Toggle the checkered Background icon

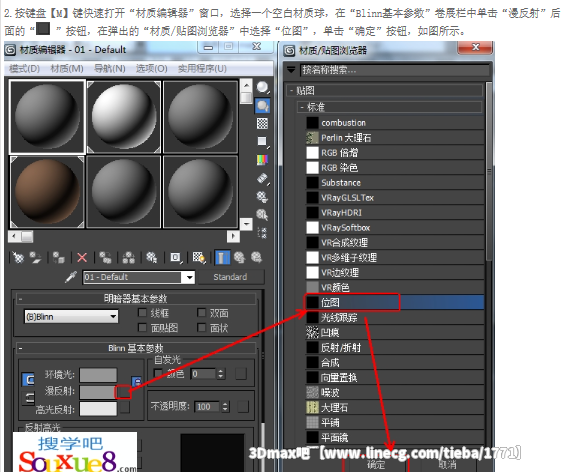(x=262, y=123)
